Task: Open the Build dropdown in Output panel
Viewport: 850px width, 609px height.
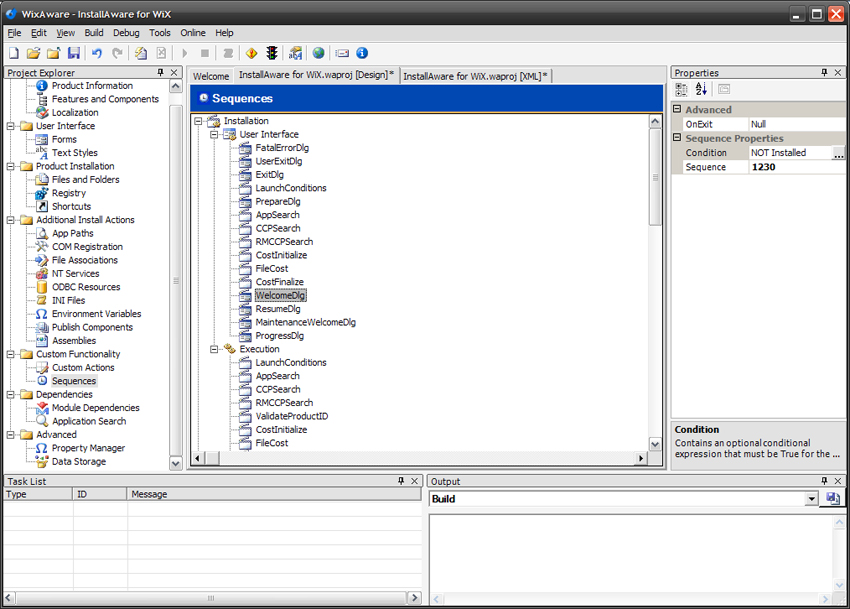Action: pyautogui.click(x=812, y=498)
